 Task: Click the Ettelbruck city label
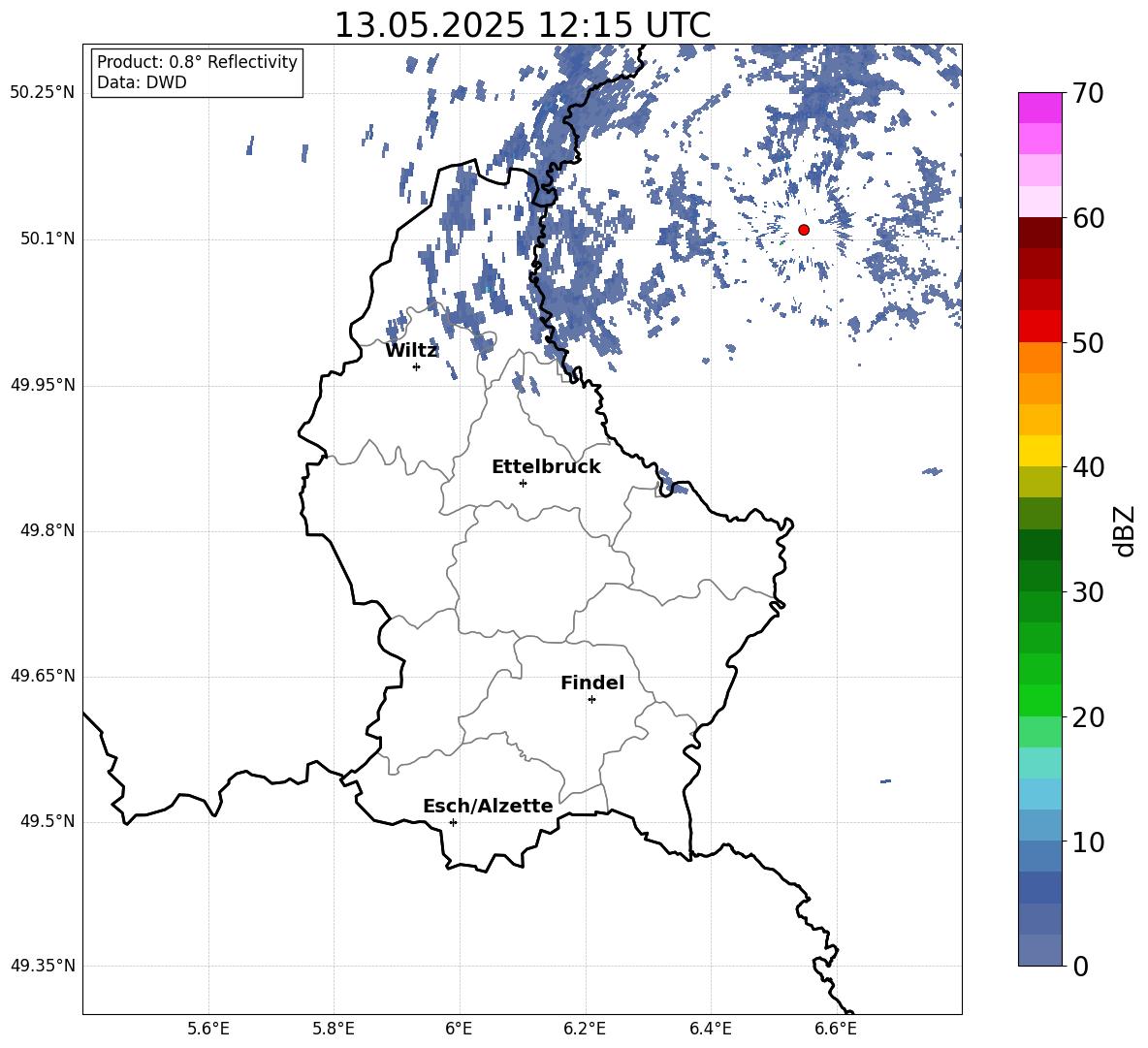(546, 467)
